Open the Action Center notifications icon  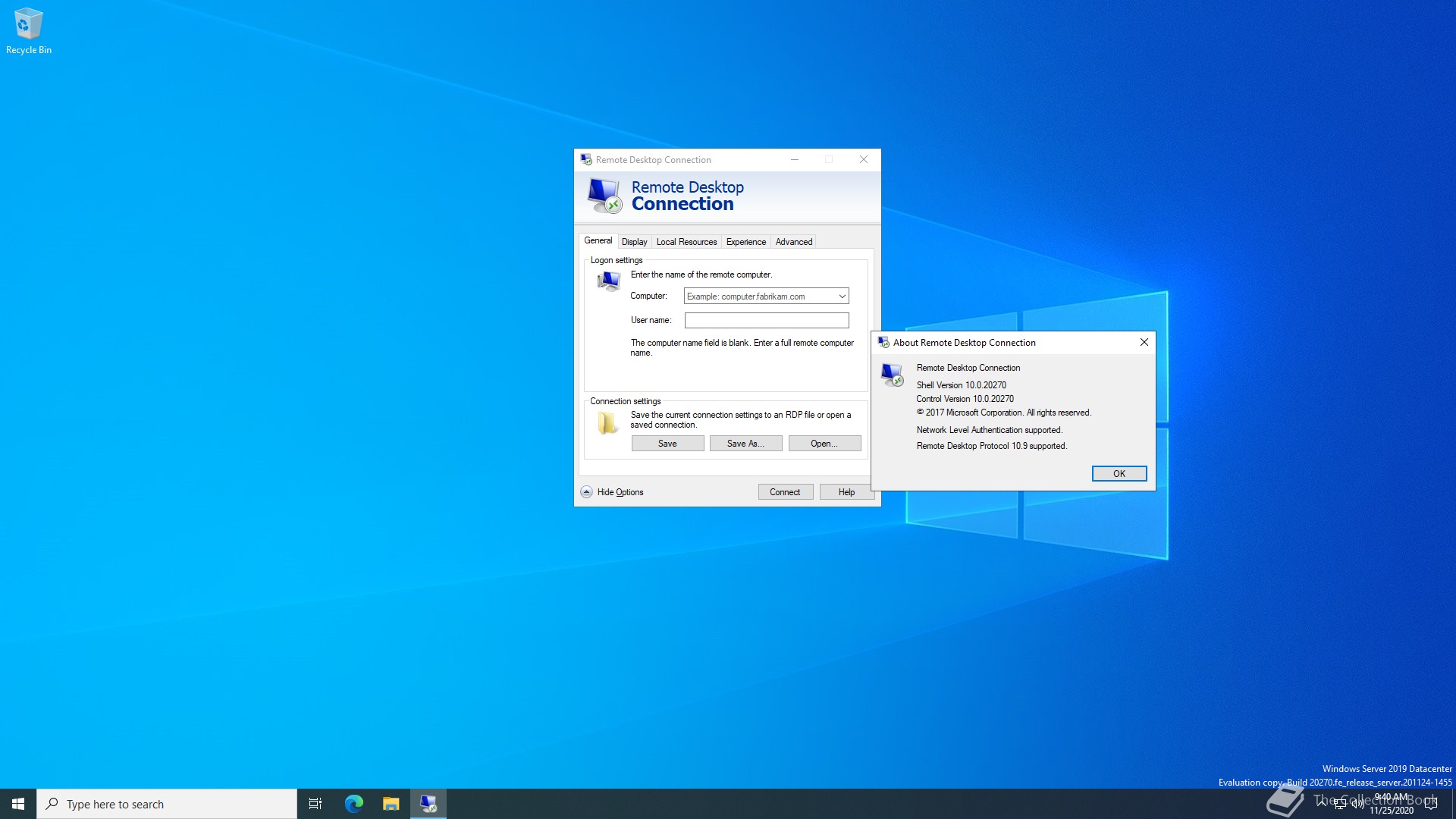(x=1431, y=804)
